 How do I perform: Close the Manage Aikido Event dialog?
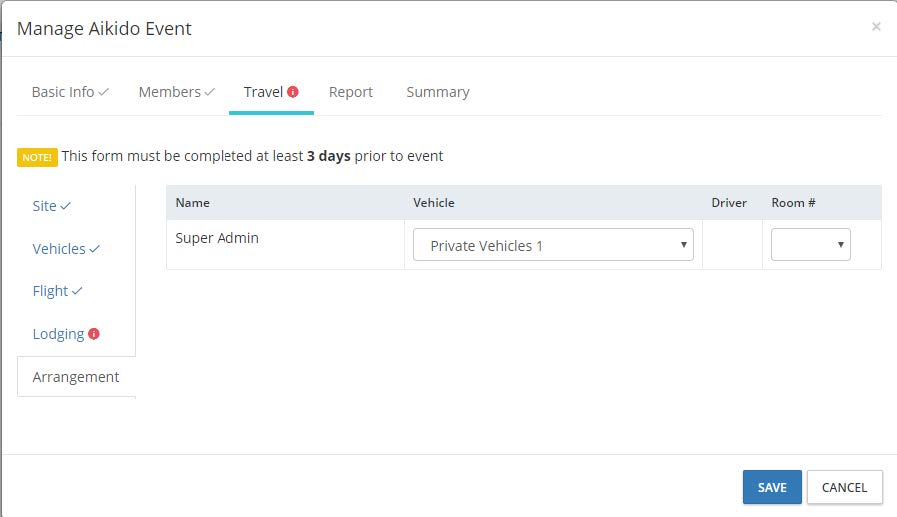click(x=876, y=26)
